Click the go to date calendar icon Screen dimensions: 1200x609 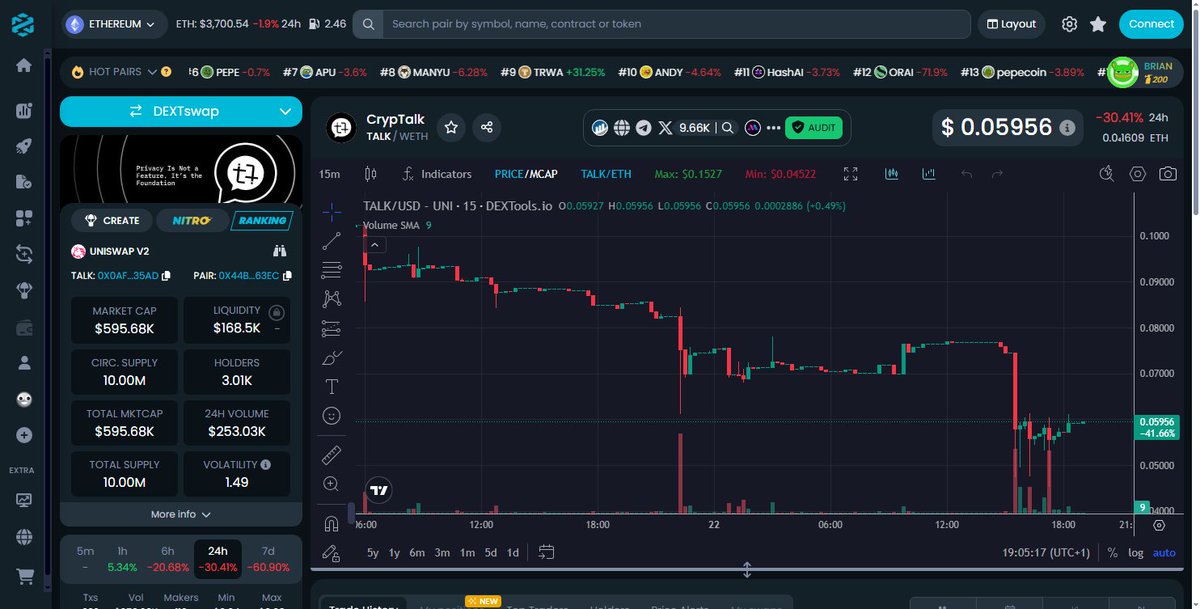pyautogui.click(x=546, y=552)
